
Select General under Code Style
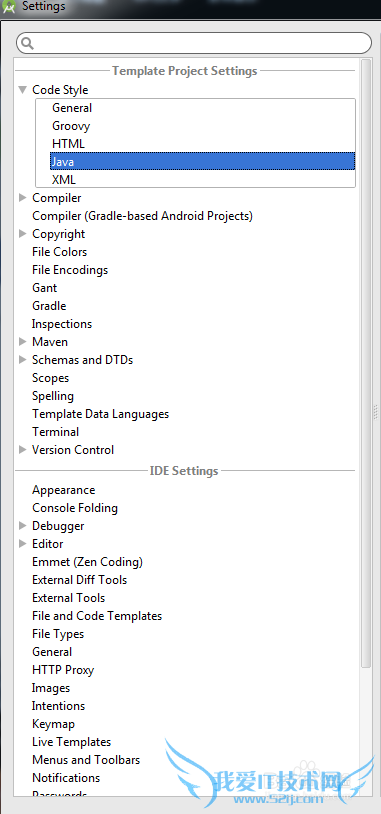pos(72,108)
